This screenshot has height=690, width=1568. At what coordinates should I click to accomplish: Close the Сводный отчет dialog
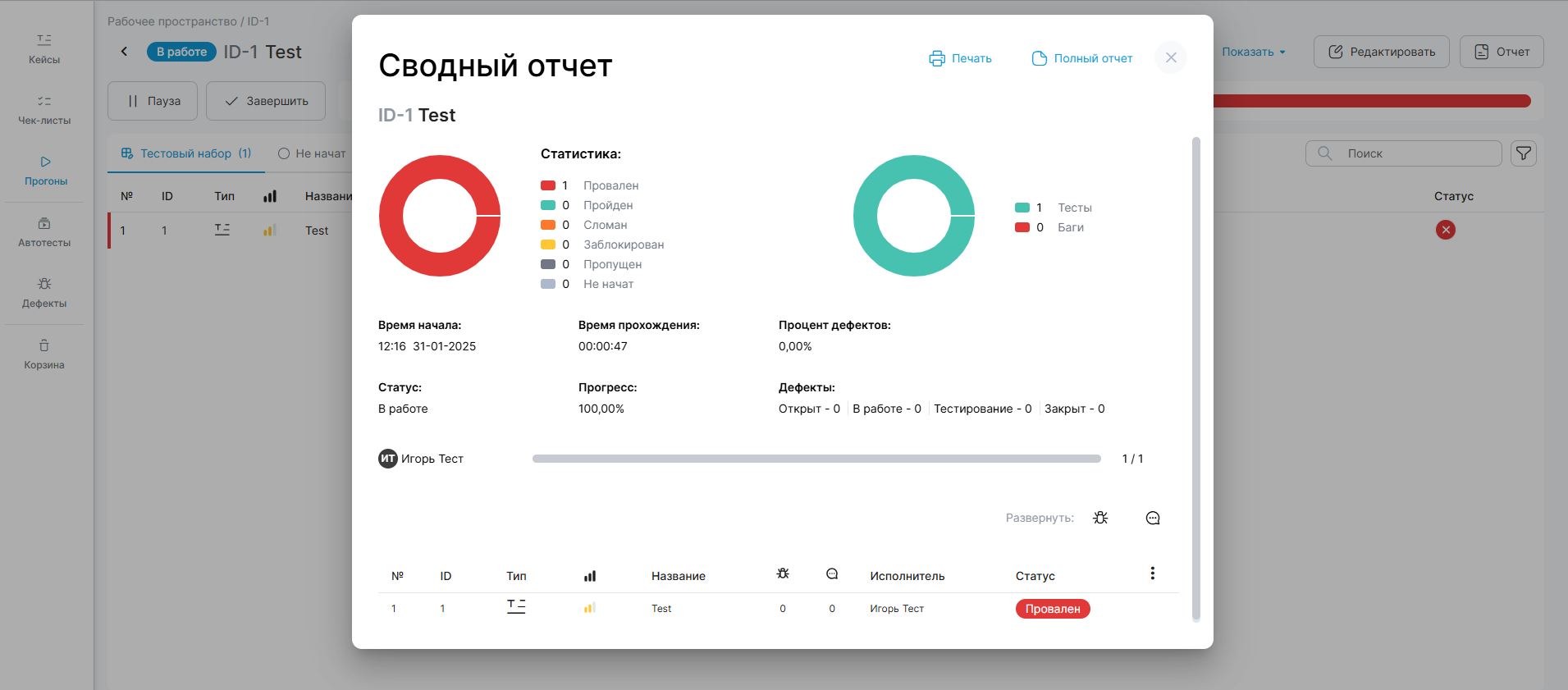[x=1171, y=57]
